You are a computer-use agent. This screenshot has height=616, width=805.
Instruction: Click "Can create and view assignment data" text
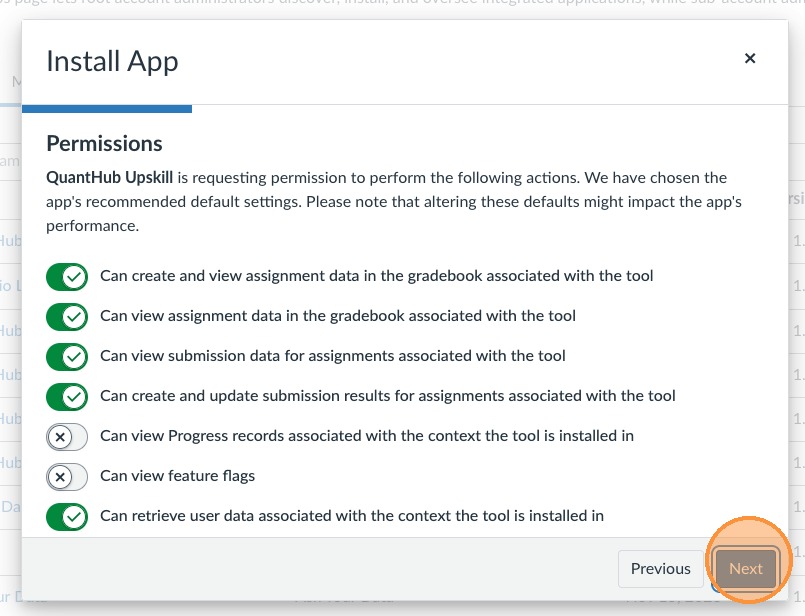tap(376, 276)
